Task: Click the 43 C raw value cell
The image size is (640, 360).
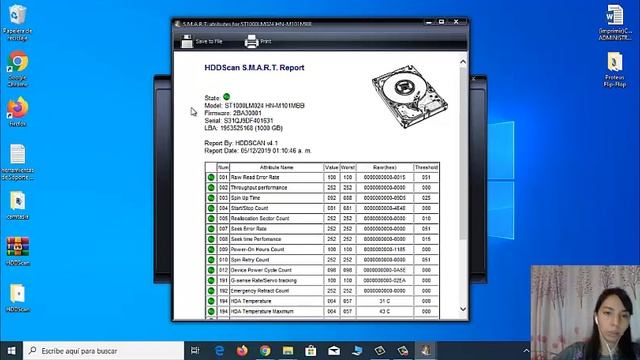Action: click(384, 311)
